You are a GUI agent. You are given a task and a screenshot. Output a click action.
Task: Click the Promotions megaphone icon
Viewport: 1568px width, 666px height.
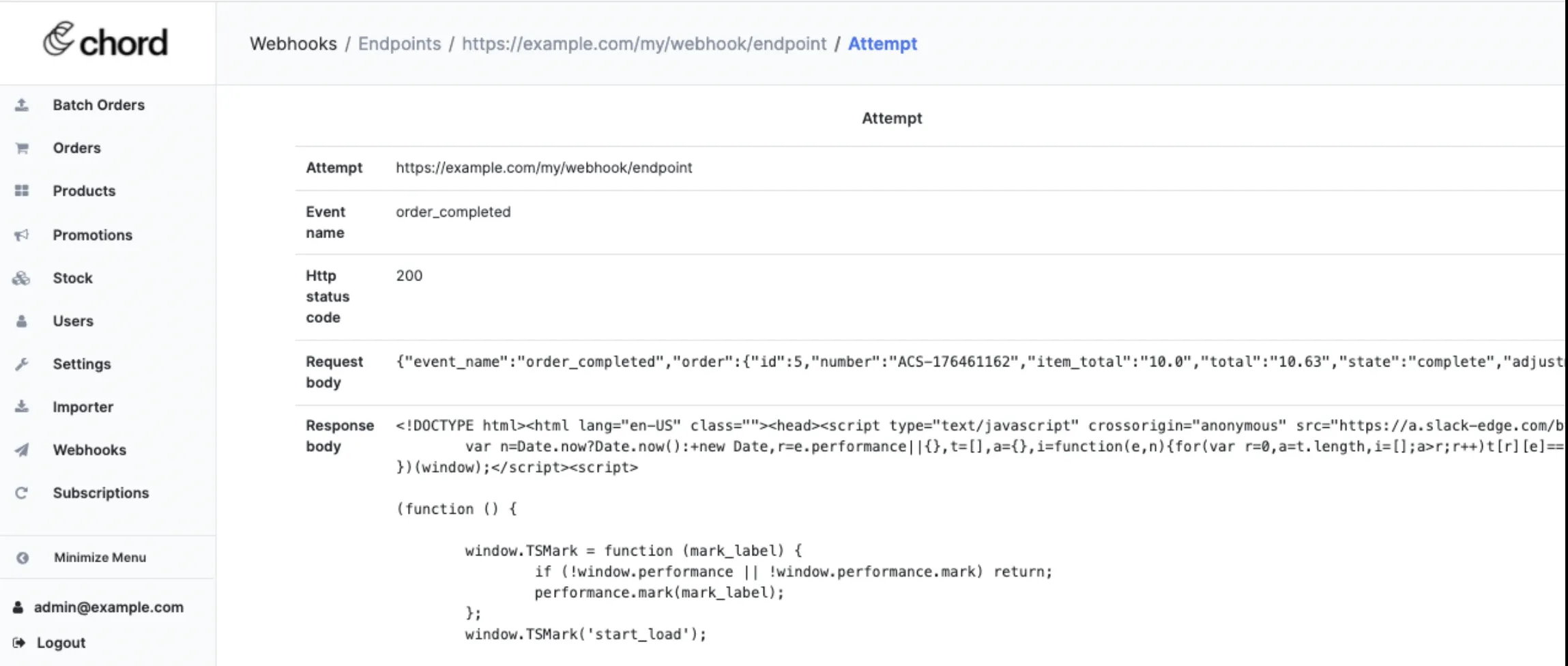click(22, 235)
